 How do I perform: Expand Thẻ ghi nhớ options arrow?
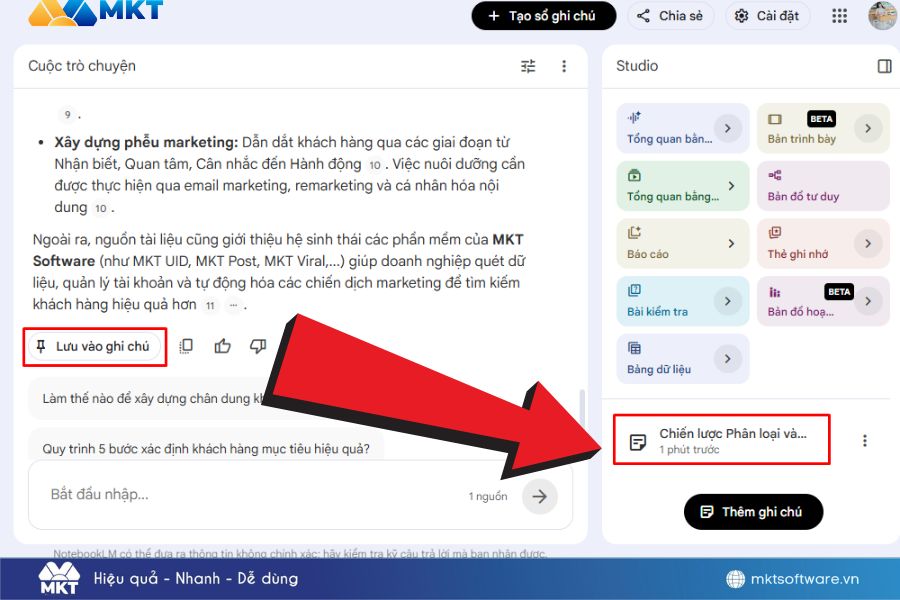pyautogui.click(x=868, y=243)
